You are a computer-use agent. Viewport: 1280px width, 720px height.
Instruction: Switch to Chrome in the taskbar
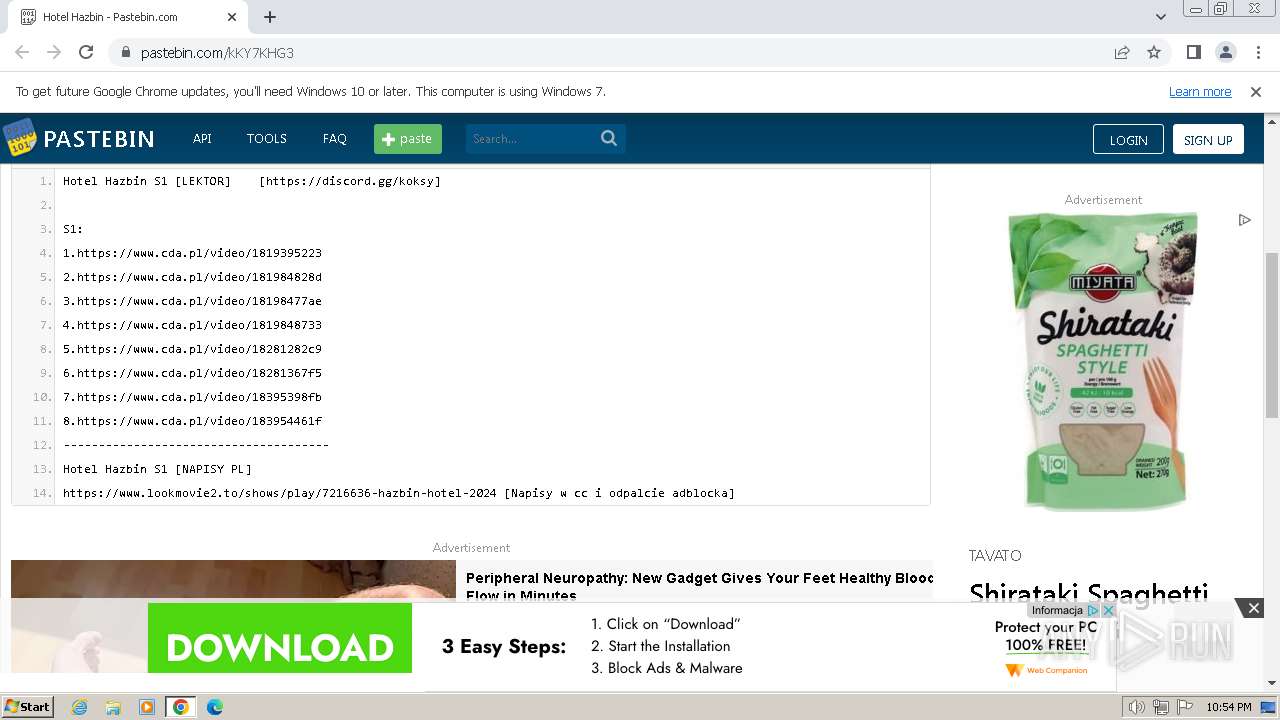click(x=180, y=707)
